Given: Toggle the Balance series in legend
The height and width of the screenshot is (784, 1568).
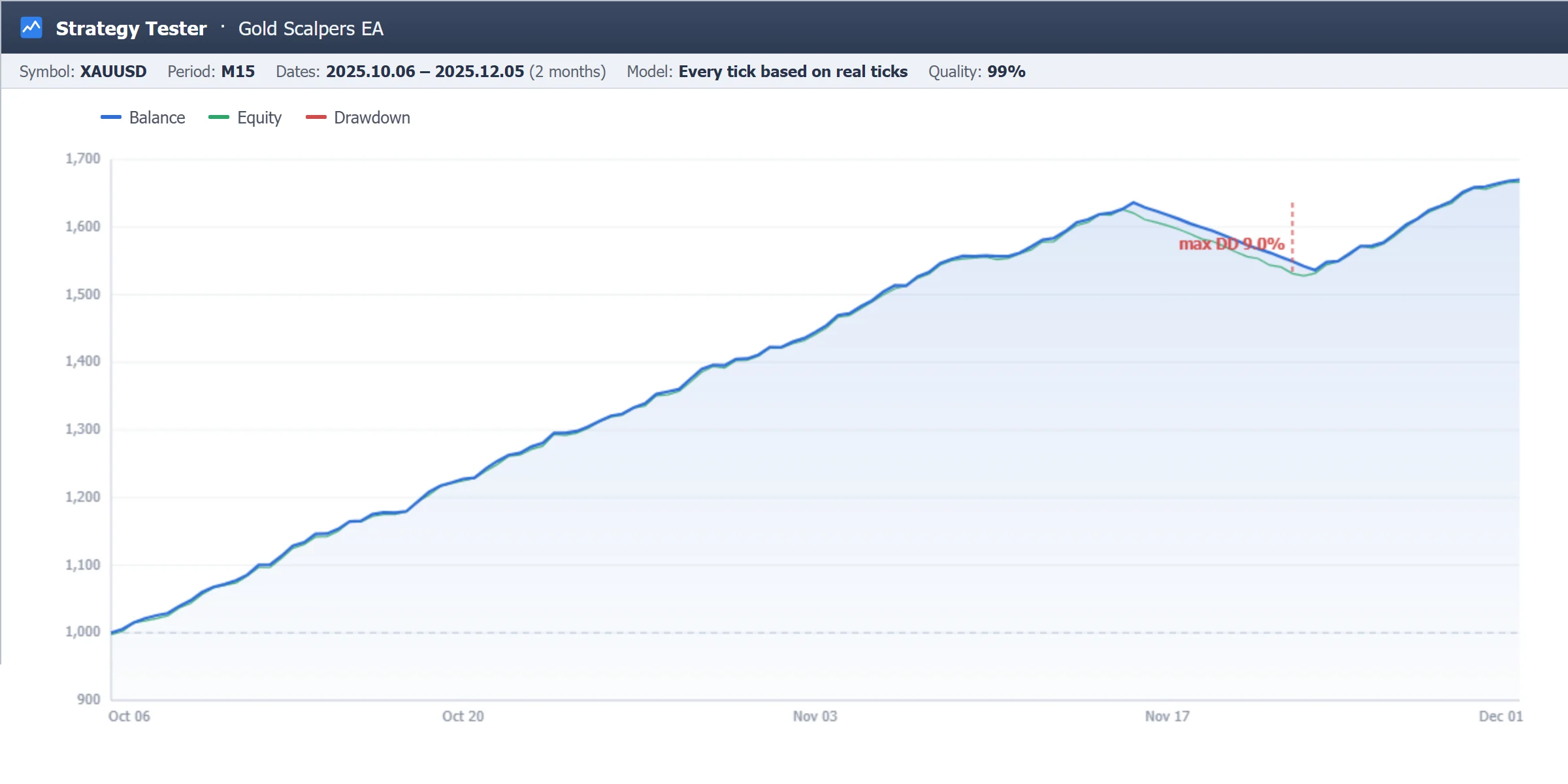Looking at the screenshot, I should coord(143,118).
